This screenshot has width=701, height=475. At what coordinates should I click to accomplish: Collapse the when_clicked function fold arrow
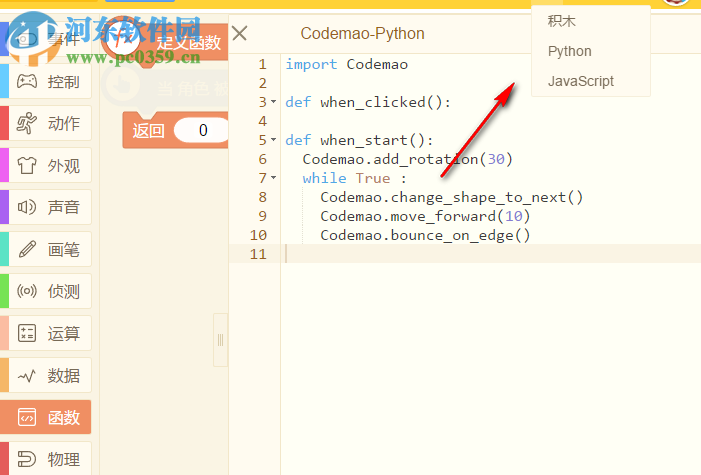point(274,102)
